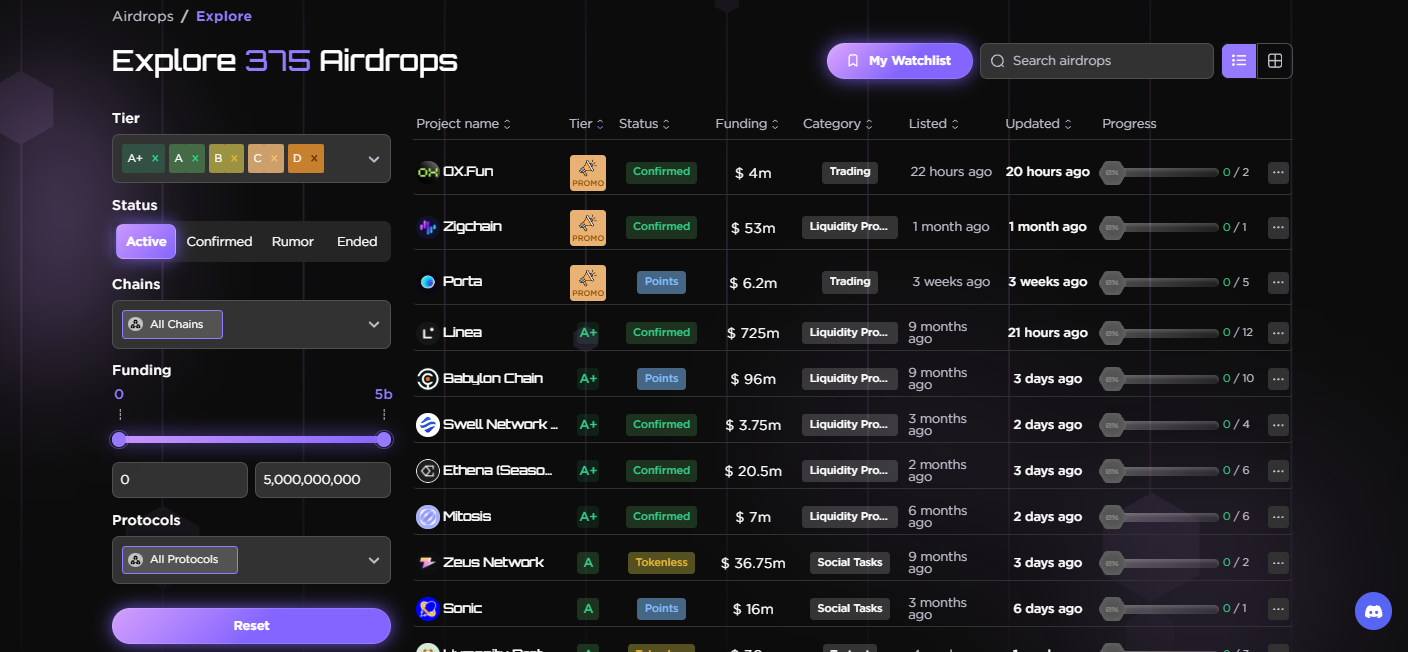Click the Linea project logo
1408x652 pixels.
coord(428,332)
